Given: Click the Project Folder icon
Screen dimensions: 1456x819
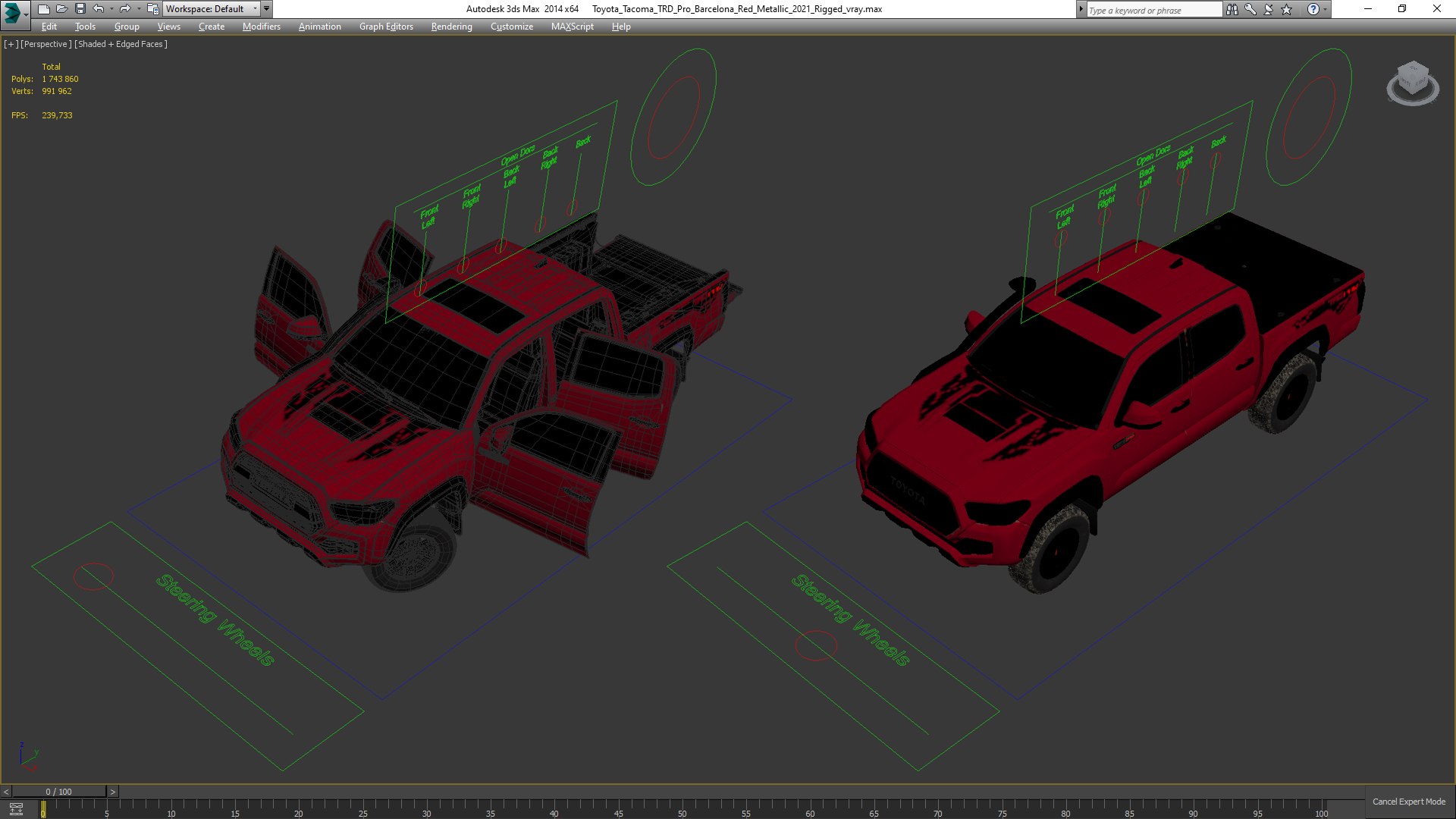Looking at the screenshot, I should pos(152,9).
